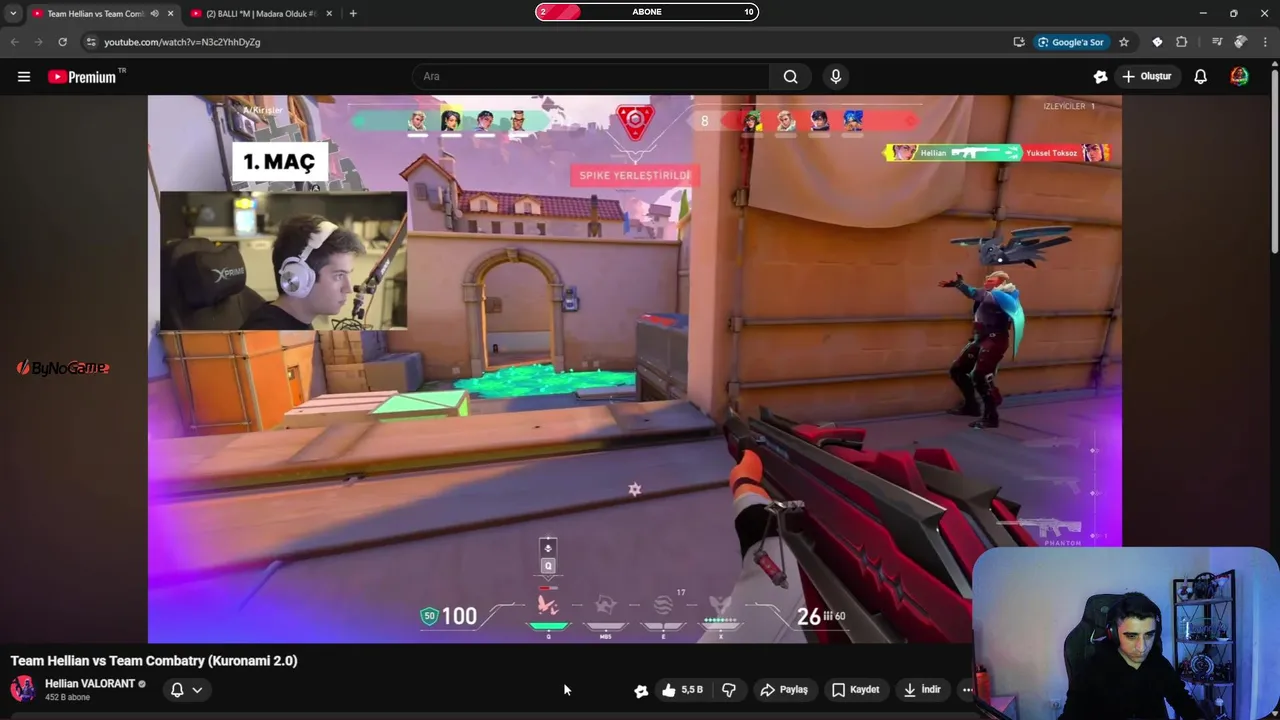The height and width of the screenshot is (720, 1280).
Task: Open browser extensions puzzle icon
Action: point(1181,42)
